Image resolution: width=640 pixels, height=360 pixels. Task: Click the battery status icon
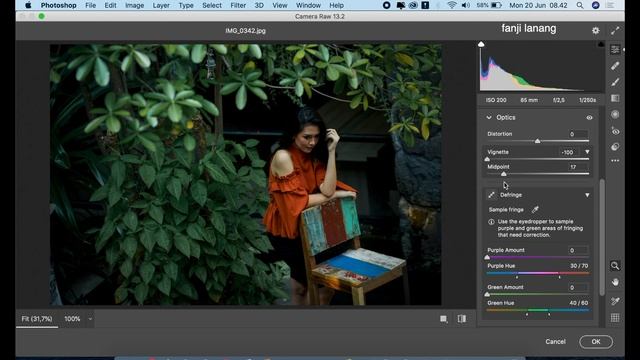click(496, 5)
